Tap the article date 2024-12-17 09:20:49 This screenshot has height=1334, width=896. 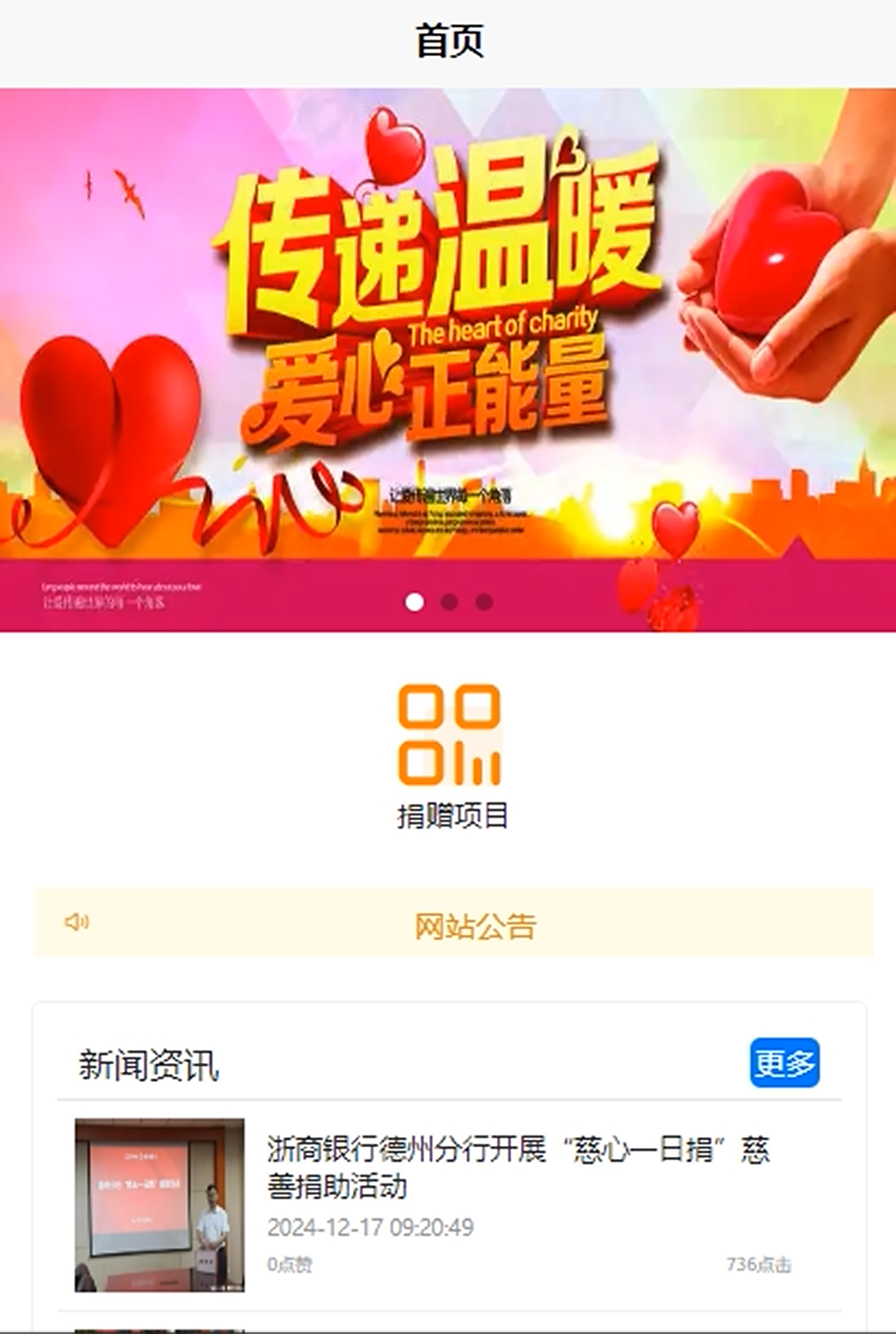(x=371, y=1227)
